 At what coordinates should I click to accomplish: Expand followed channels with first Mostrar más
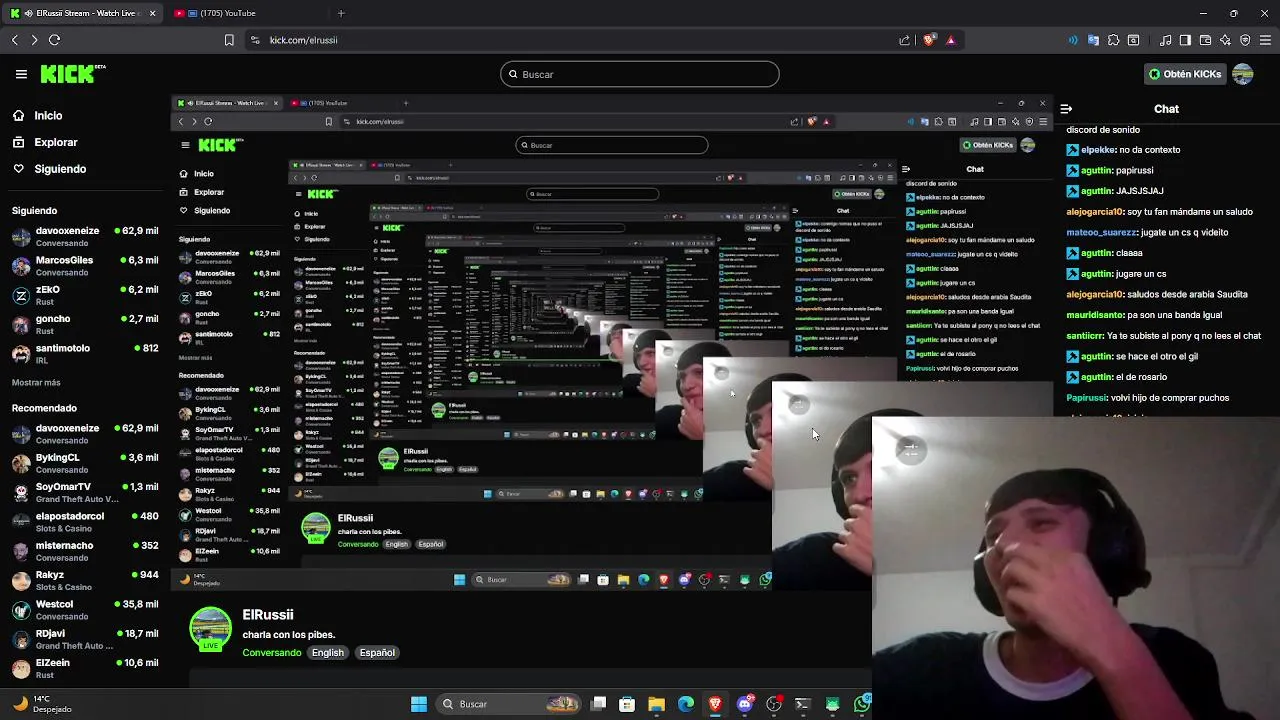pyautogui.click(x=36, y=382)
